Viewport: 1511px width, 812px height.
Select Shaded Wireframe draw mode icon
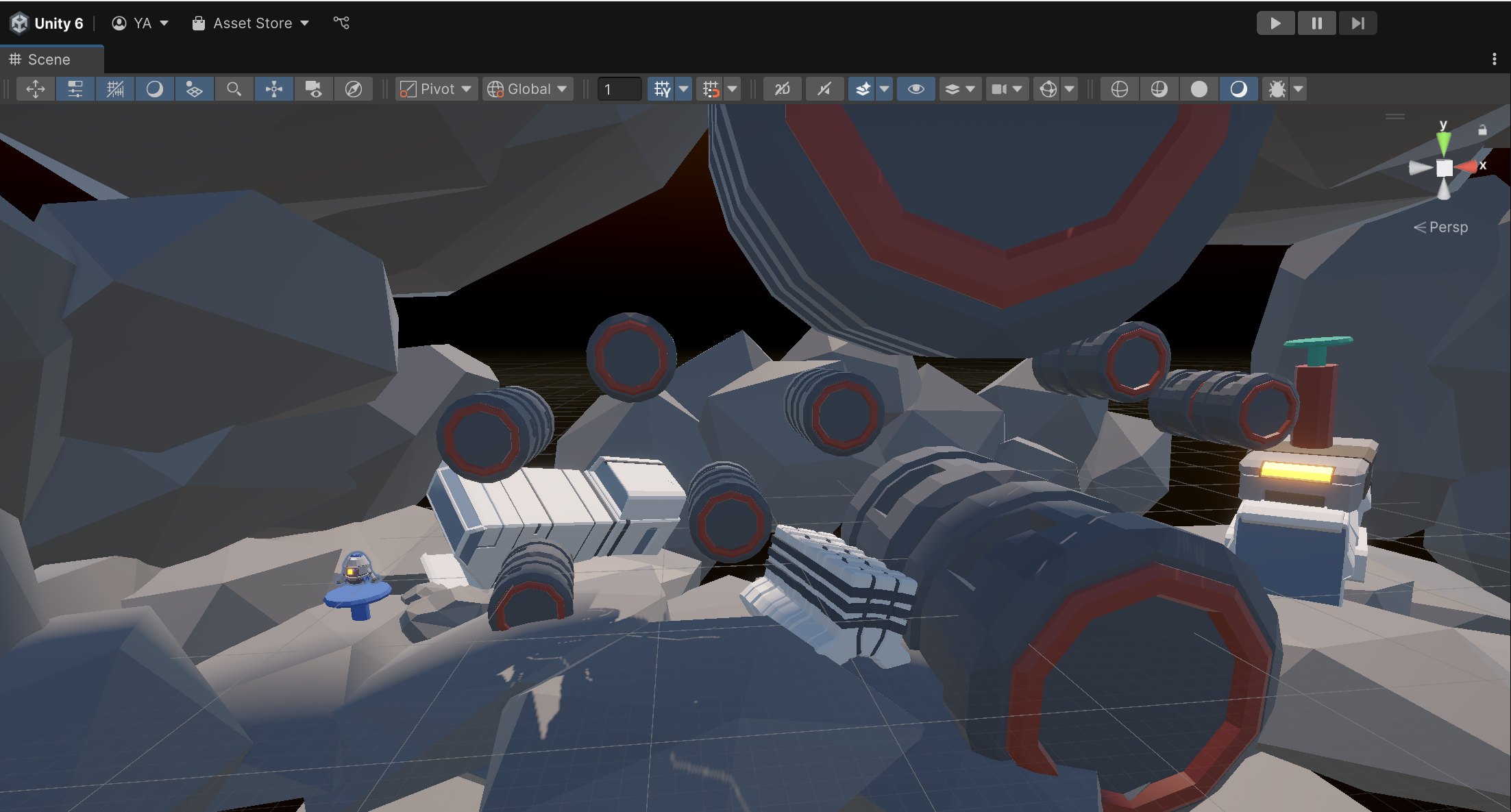point(1159,89)
